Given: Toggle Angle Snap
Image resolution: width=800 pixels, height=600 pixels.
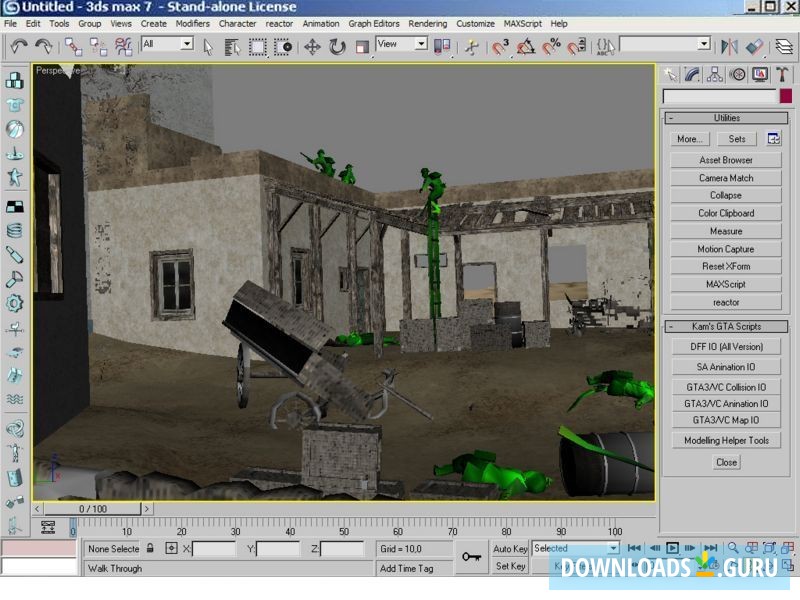Looking at the screenshot, I should pos(526,47).
